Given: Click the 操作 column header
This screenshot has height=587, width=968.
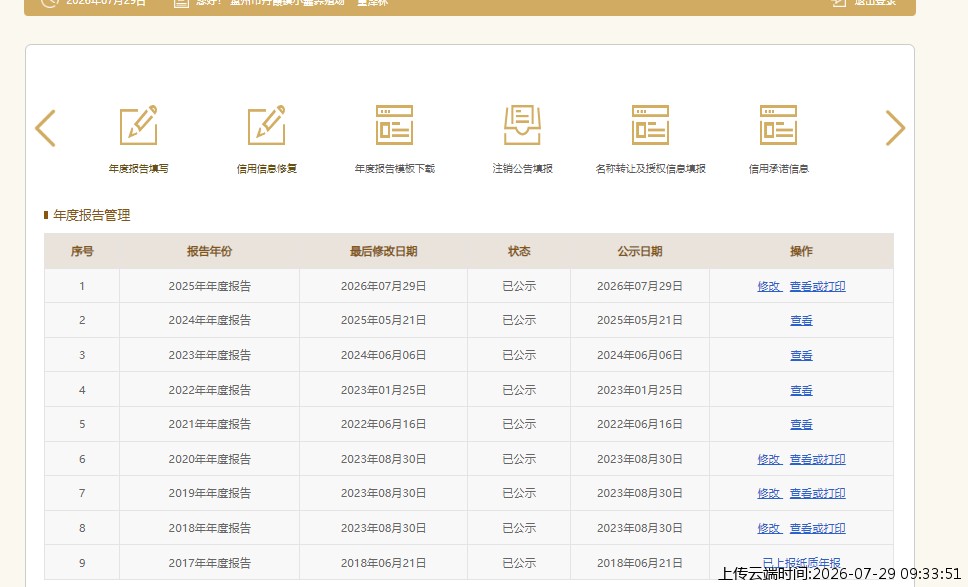Looking at the screenshot, I should [801, 251].
